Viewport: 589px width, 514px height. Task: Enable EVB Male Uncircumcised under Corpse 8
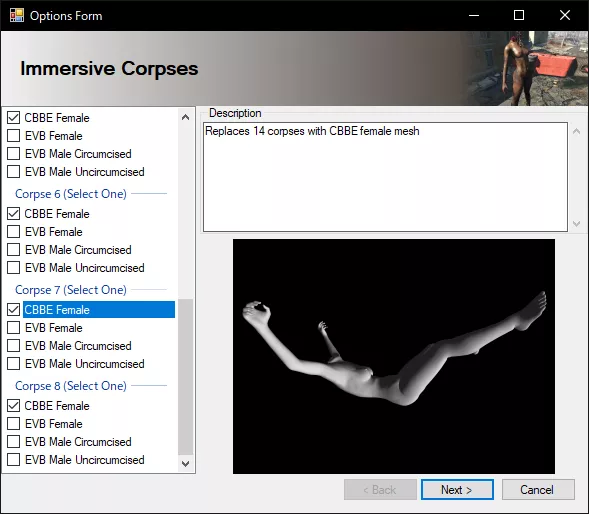14,460
